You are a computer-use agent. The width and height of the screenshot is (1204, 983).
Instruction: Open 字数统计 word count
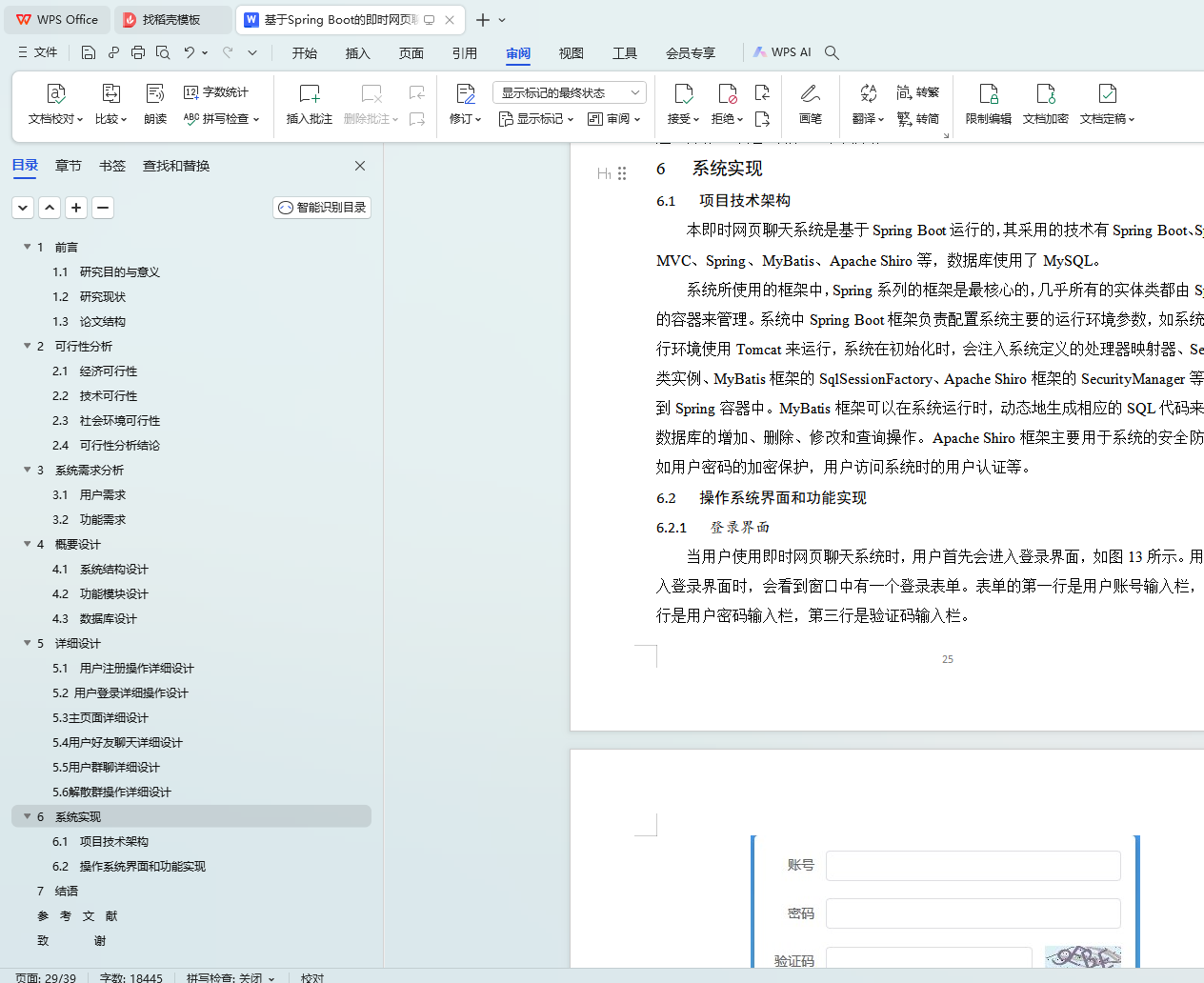216,92
